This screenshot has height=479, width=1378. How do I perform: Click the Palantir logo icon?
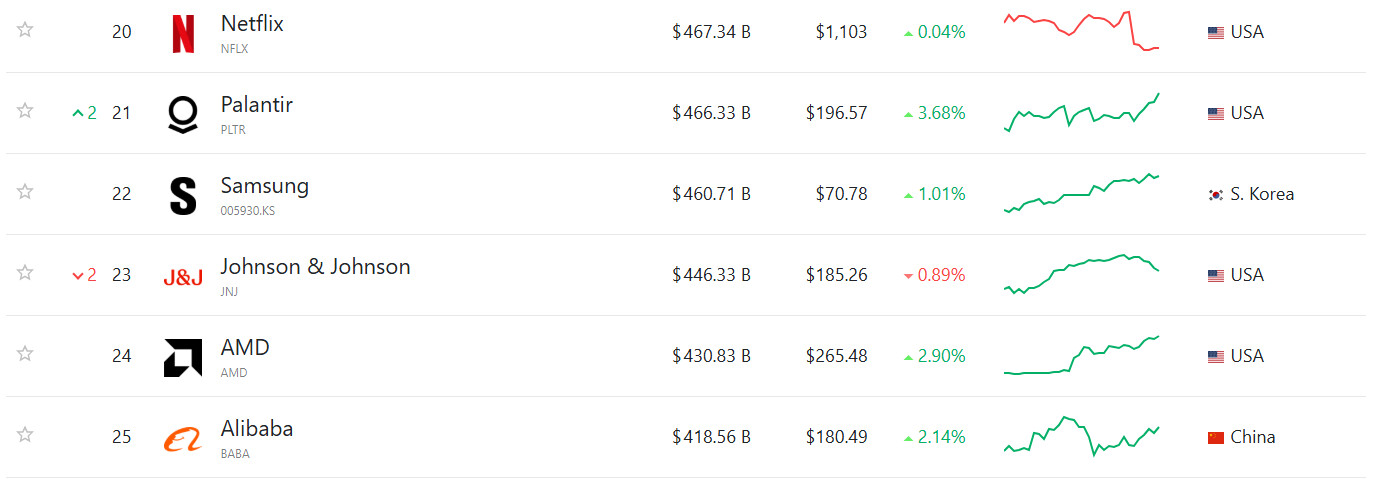pos(183,115)
